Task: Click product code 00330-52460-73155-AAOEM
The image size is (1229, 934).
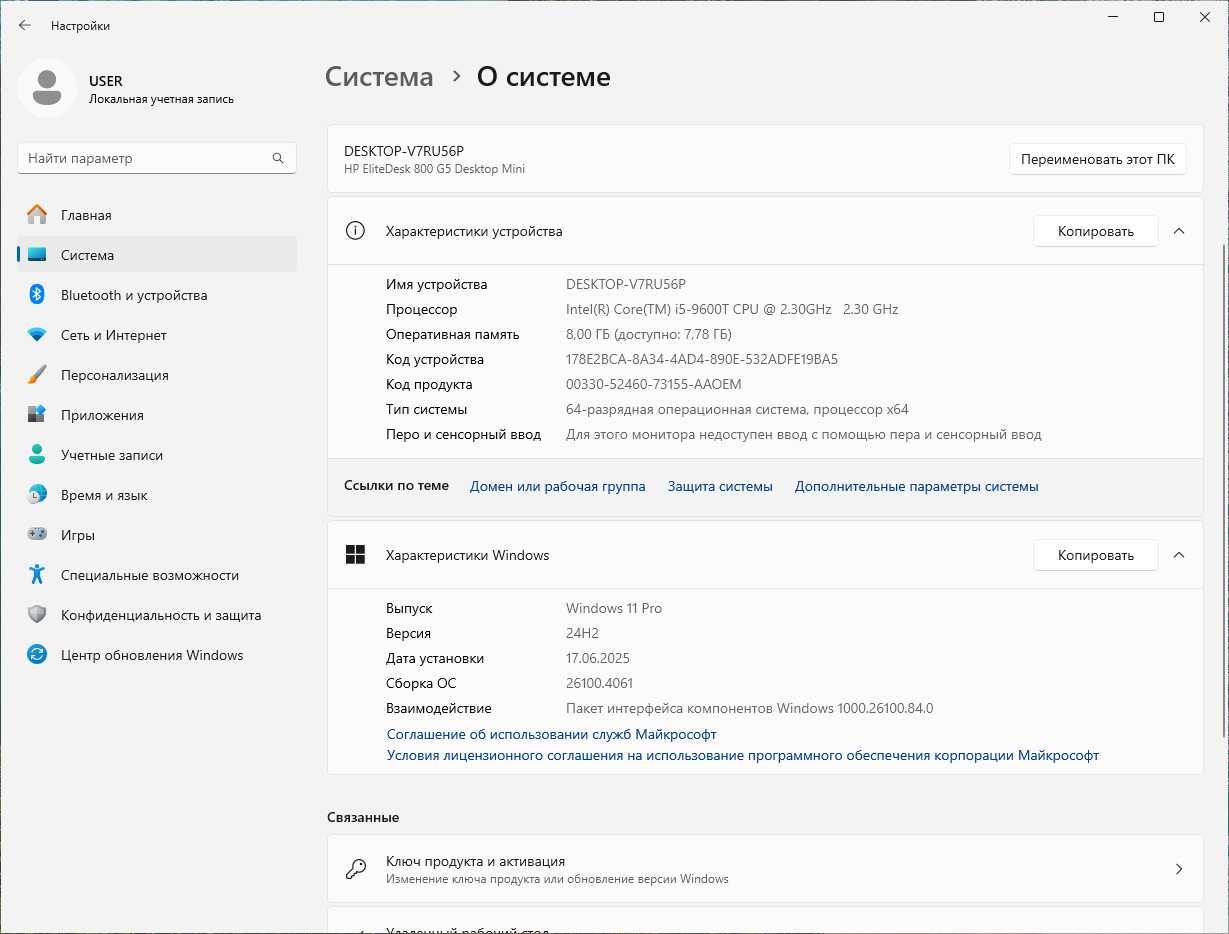Action: pos(653,384)
